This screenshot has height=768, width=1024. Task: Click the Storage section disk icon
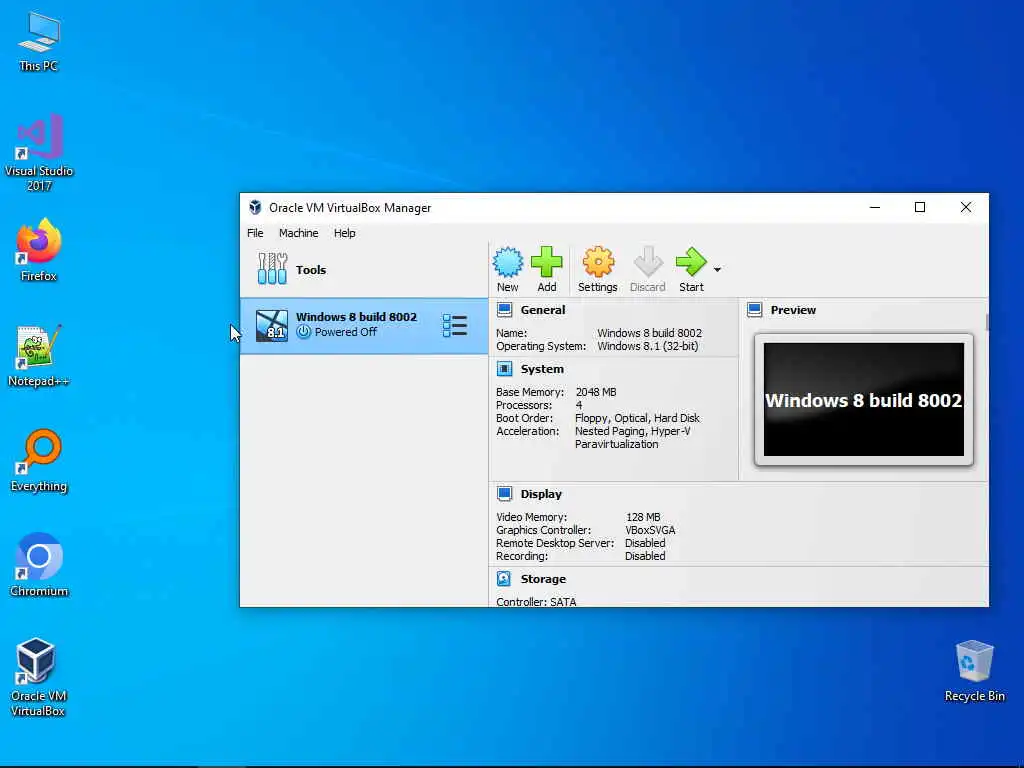click(x=504, y=579)
